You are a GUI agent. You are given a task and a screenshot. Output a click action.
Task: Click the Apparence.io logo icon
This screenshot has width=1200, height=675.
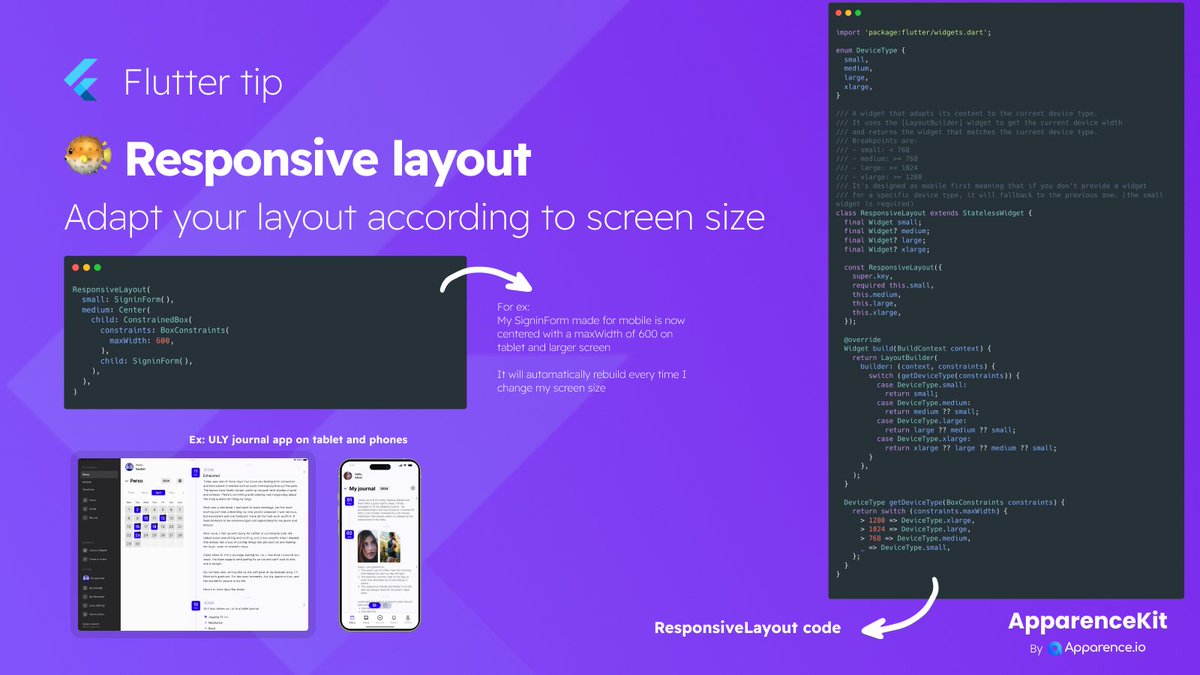pyautogui.click(x=1056, y=648)
